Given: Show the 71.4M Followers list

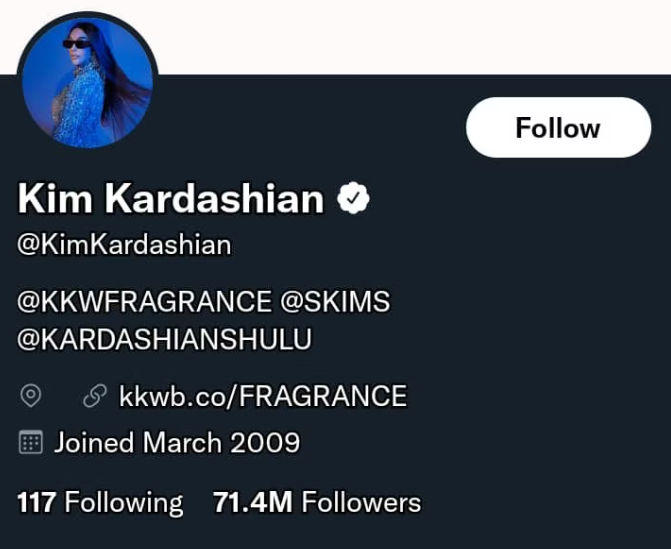Looking at the screenshot, I should [317, 502].
